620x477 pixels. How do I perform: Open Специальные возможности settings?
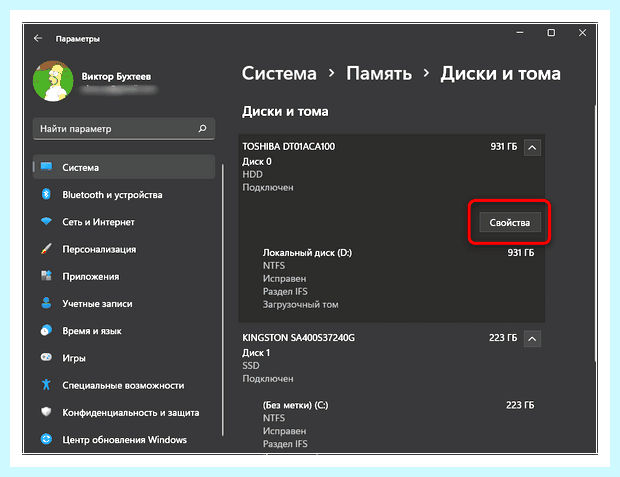(x=124, y=385)
